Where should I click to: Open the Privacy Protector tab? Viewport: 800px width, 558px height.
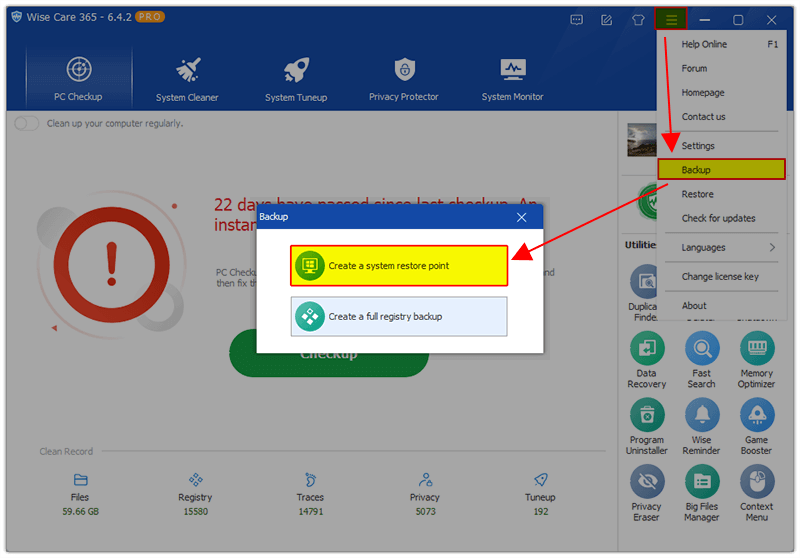404,78
